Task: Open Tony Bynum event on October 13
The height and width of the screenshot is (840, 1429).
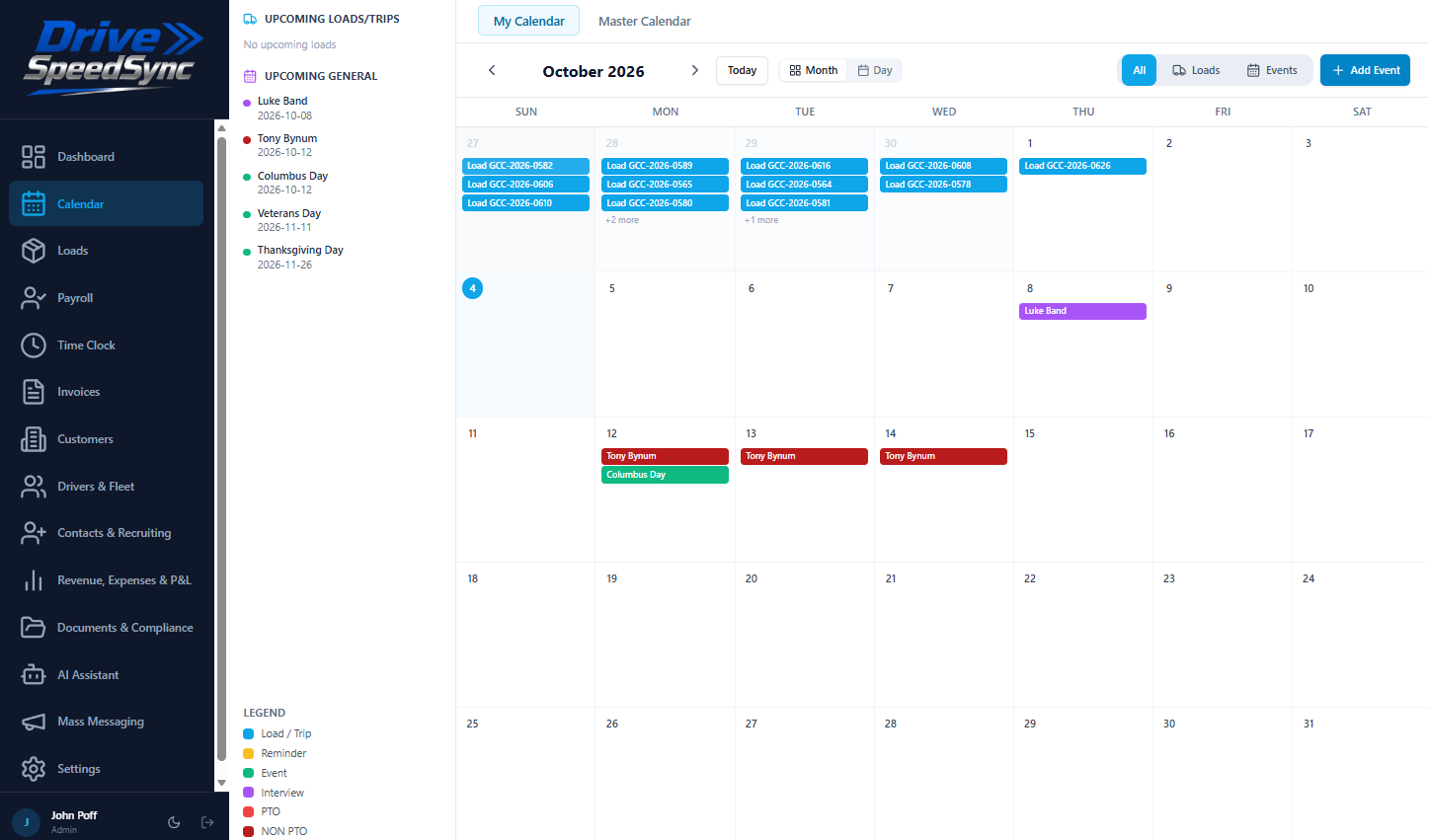Action: [804, 456]
